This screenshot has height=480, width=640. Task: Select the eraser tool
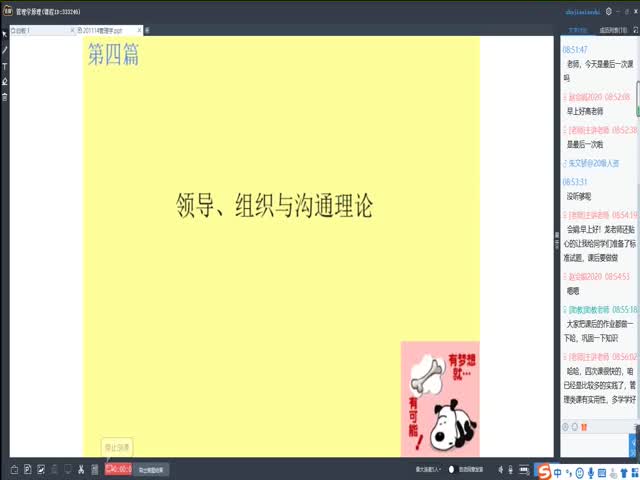tap(4, 82)
